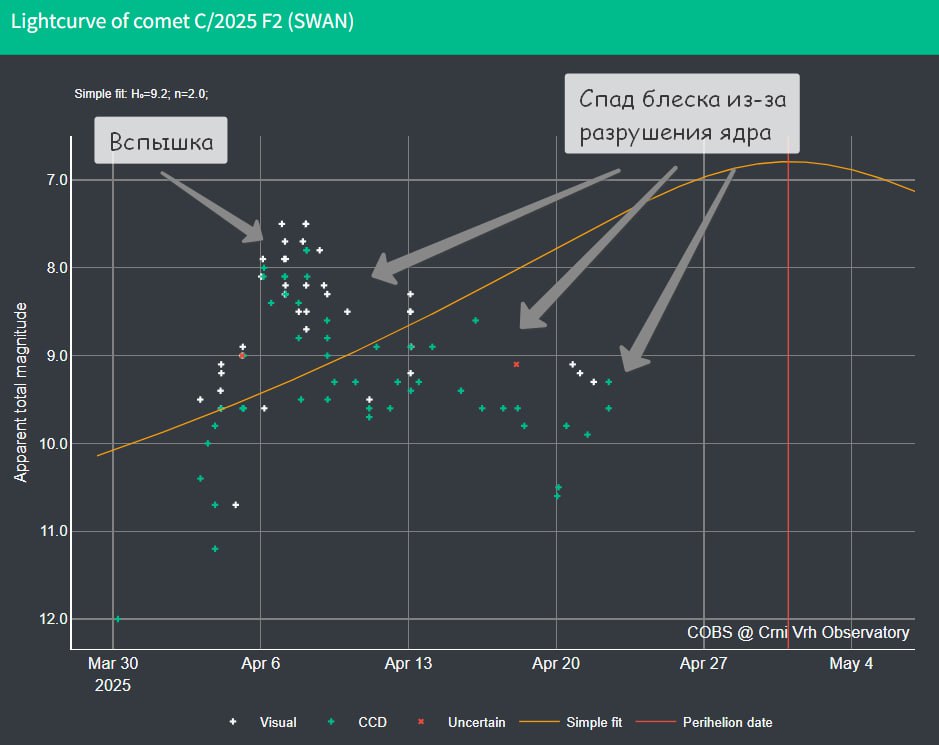Click the Apr 13 x-axis label
The width and height of the screenshot is (939, 745).
click(408, 664)
